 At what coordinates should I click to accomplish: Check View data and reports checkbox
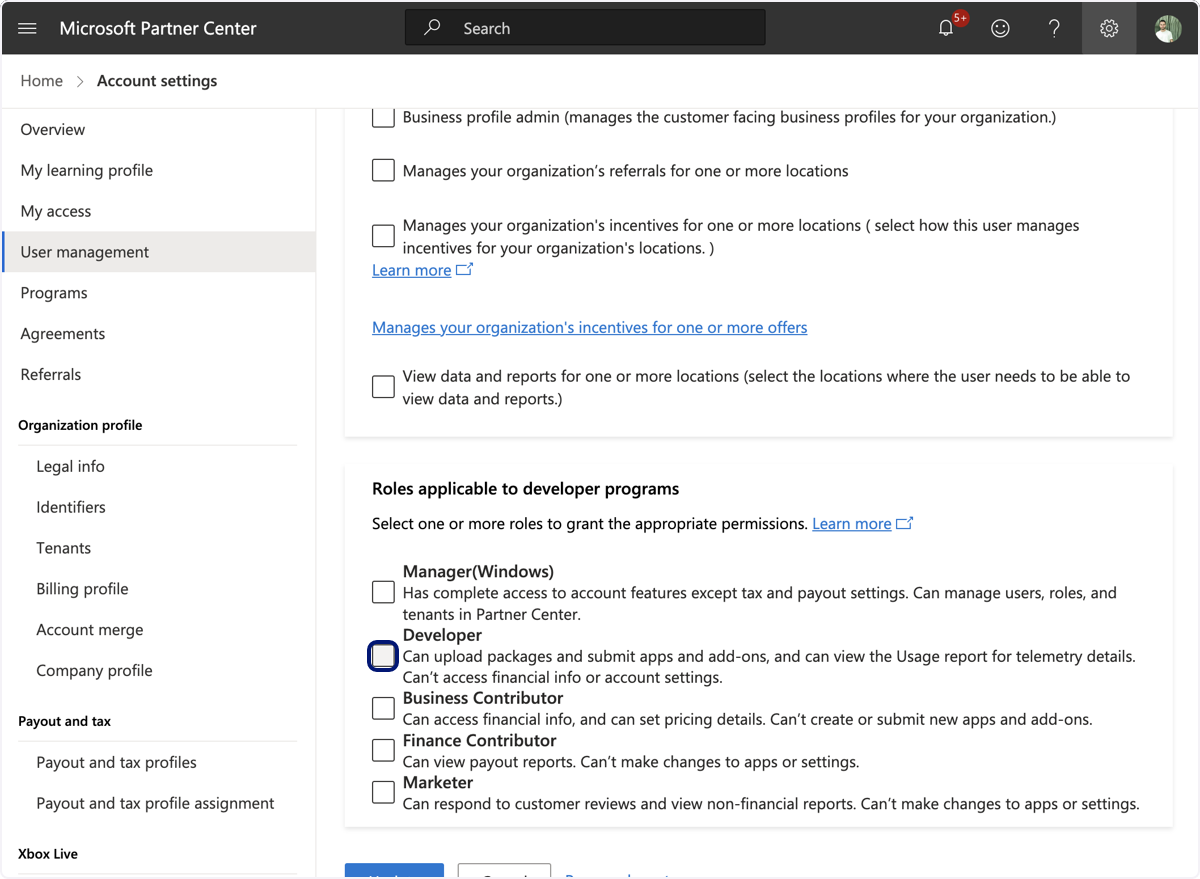pyautogui.click(x=383, y=387)
